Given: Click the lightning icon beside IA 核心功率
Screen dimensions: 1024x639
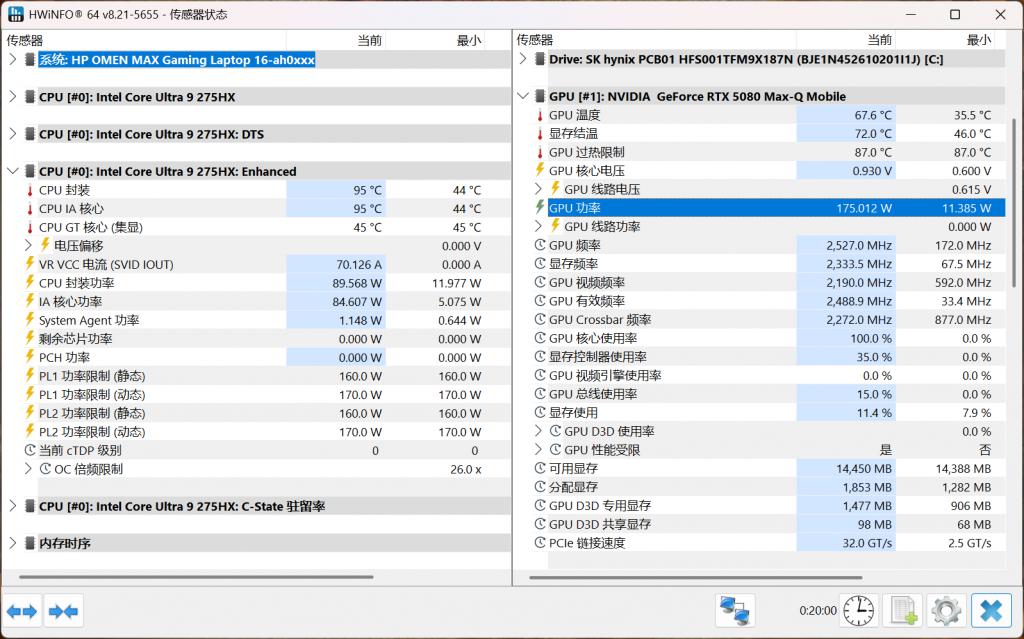Looking at the screenshot, I should tap(29, 301).
